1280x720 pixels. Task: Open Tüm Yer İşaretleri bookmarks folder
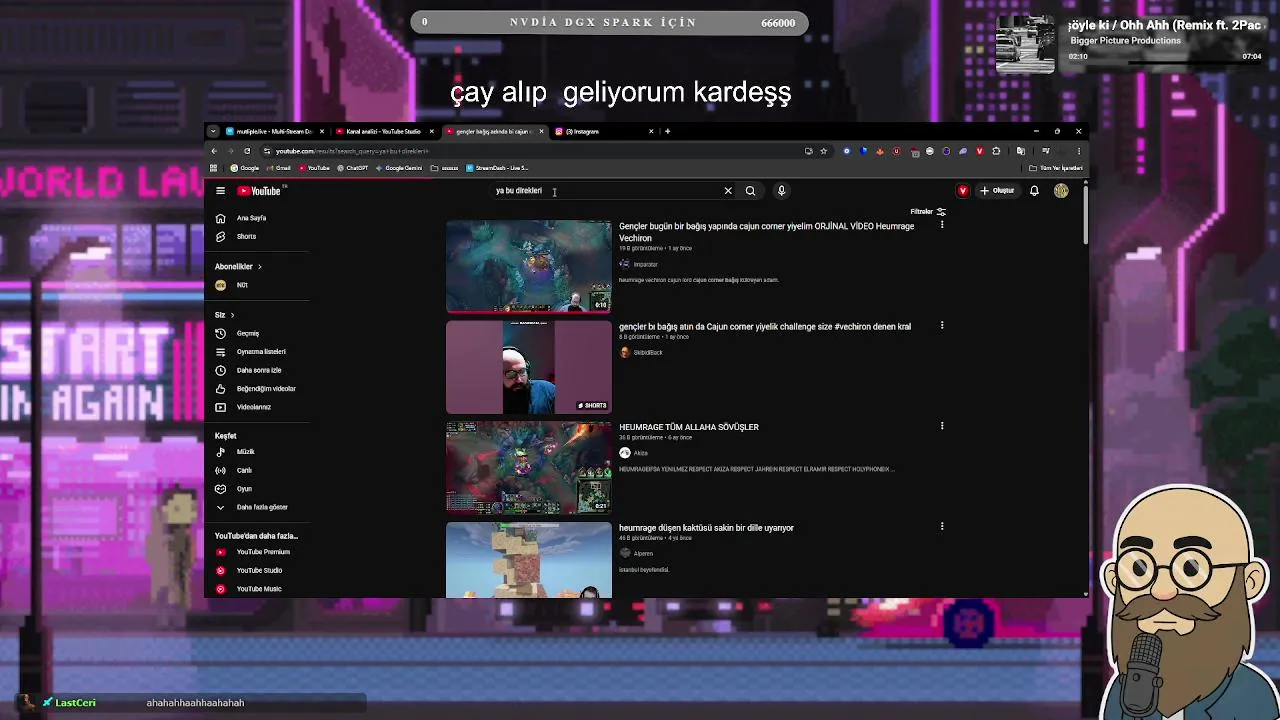click(1056, 168)
